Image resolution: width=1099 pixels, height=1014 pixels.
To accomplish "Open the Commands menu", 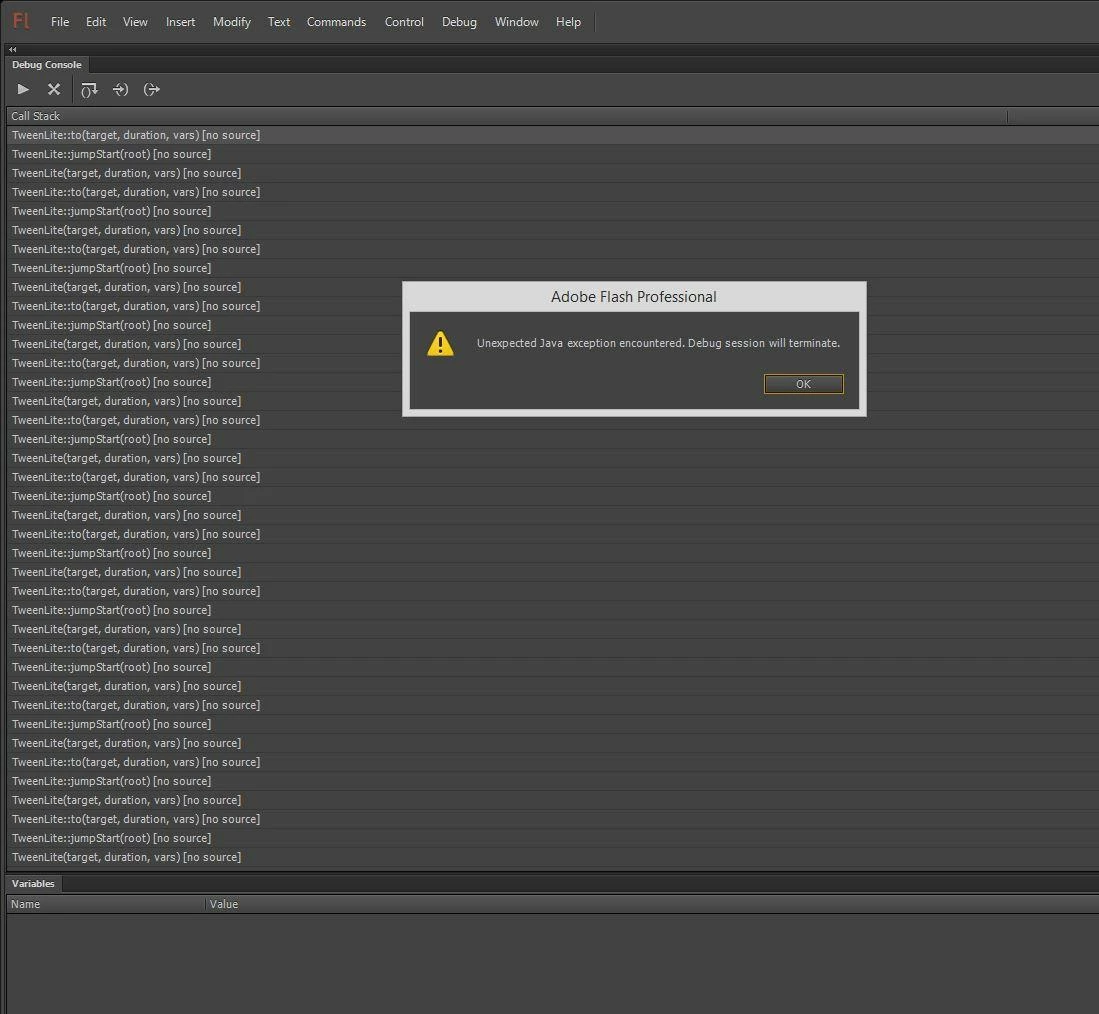I will pos(336,22).
